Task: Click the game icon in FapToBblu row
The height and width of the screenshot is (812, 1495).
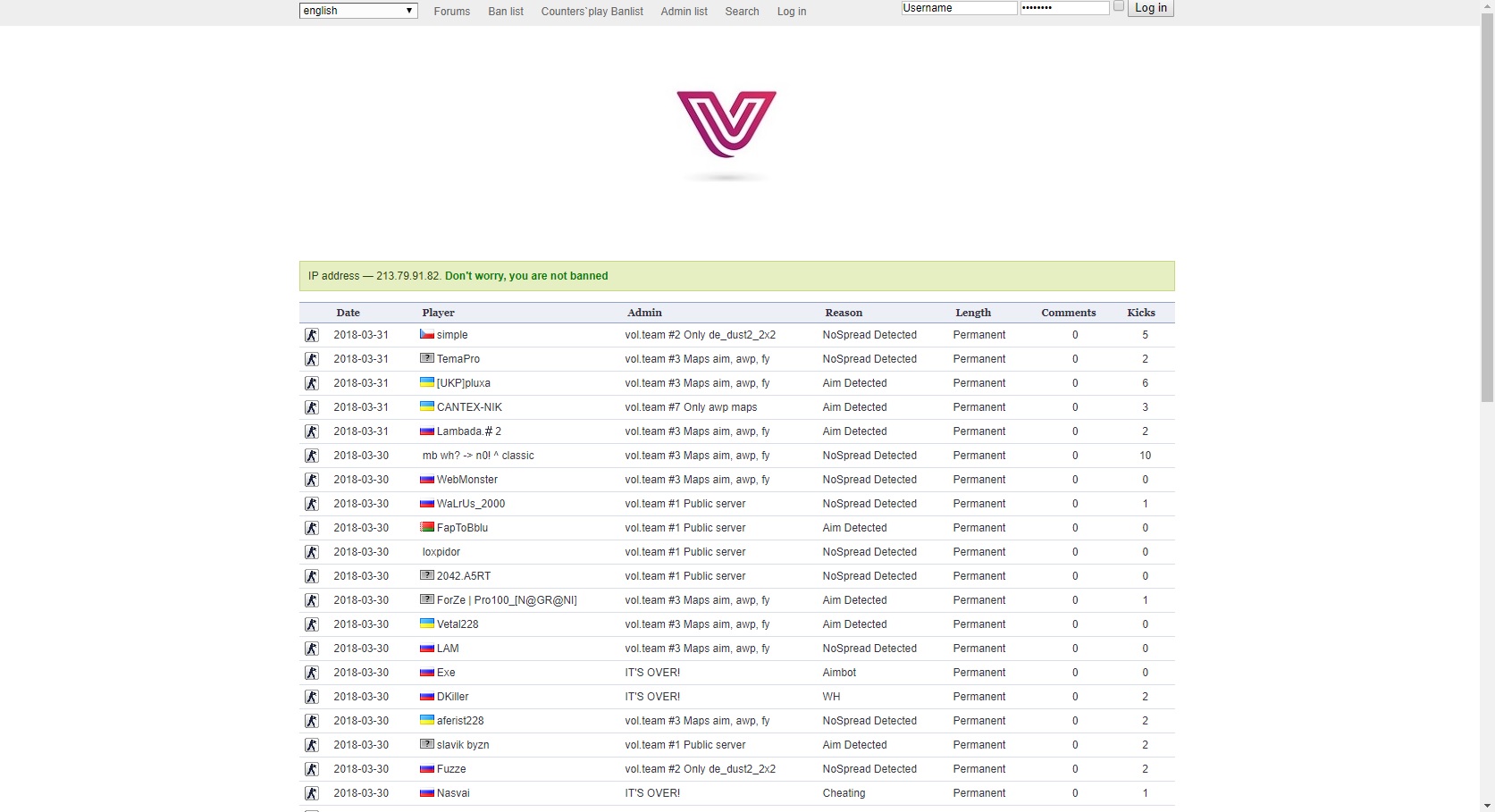Action: (312, 528)
